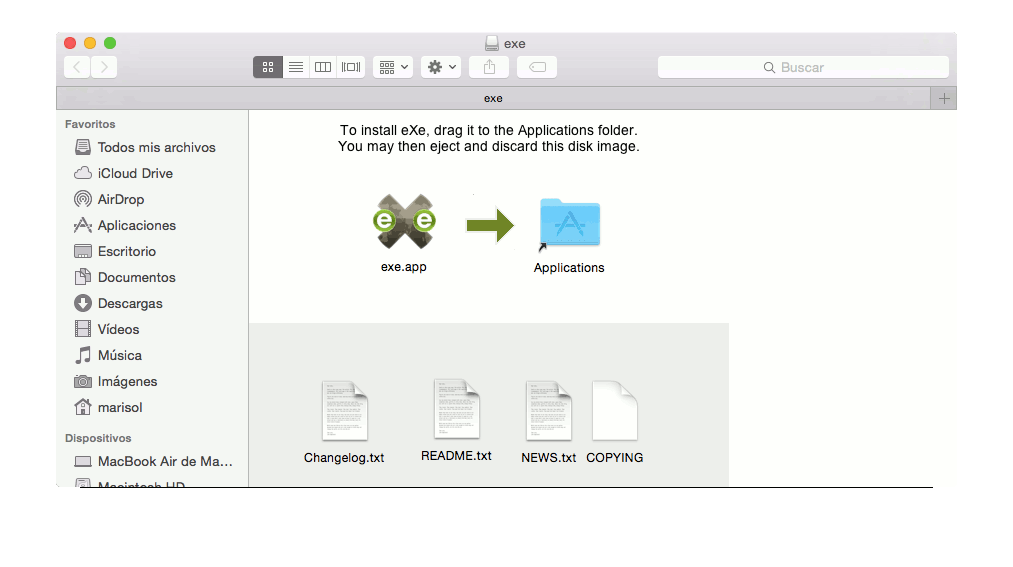Click the Favoritos section header
The image size is (1013, 567).
pos(90,124)
